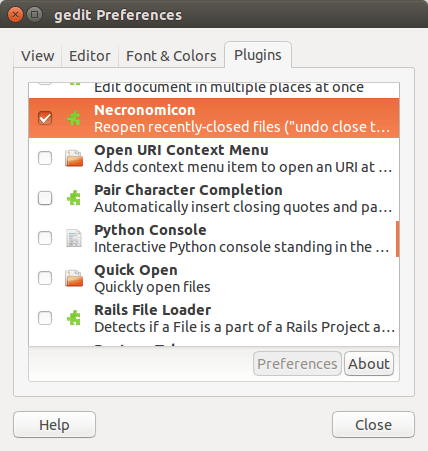The image size is (428, 451).
Task: Switch to the View tab
Action: (x=37, y=56)
